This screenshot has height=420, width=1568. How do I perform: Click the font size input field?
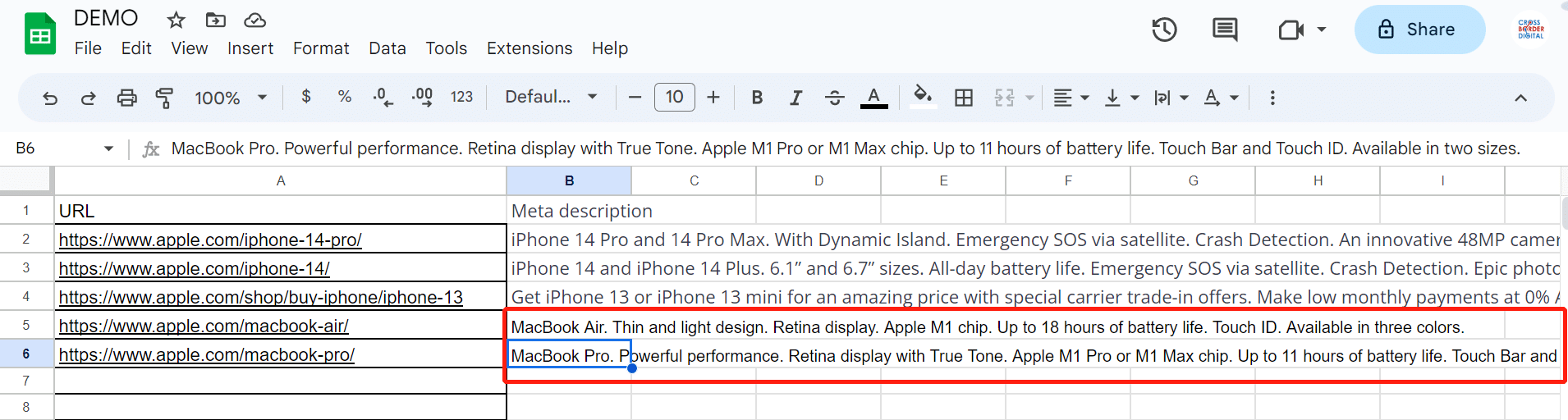point(674,97)
